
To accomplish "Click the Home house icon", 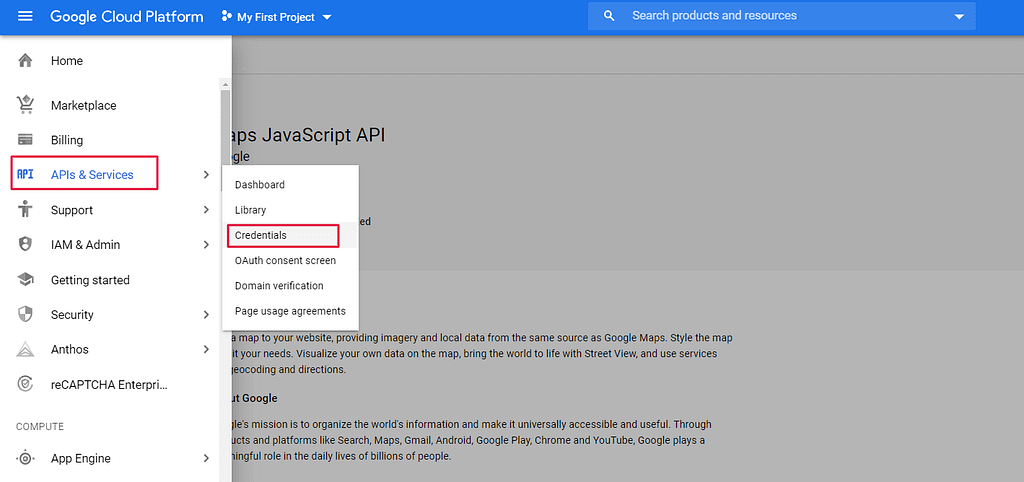I will click(x=26, y=61).
